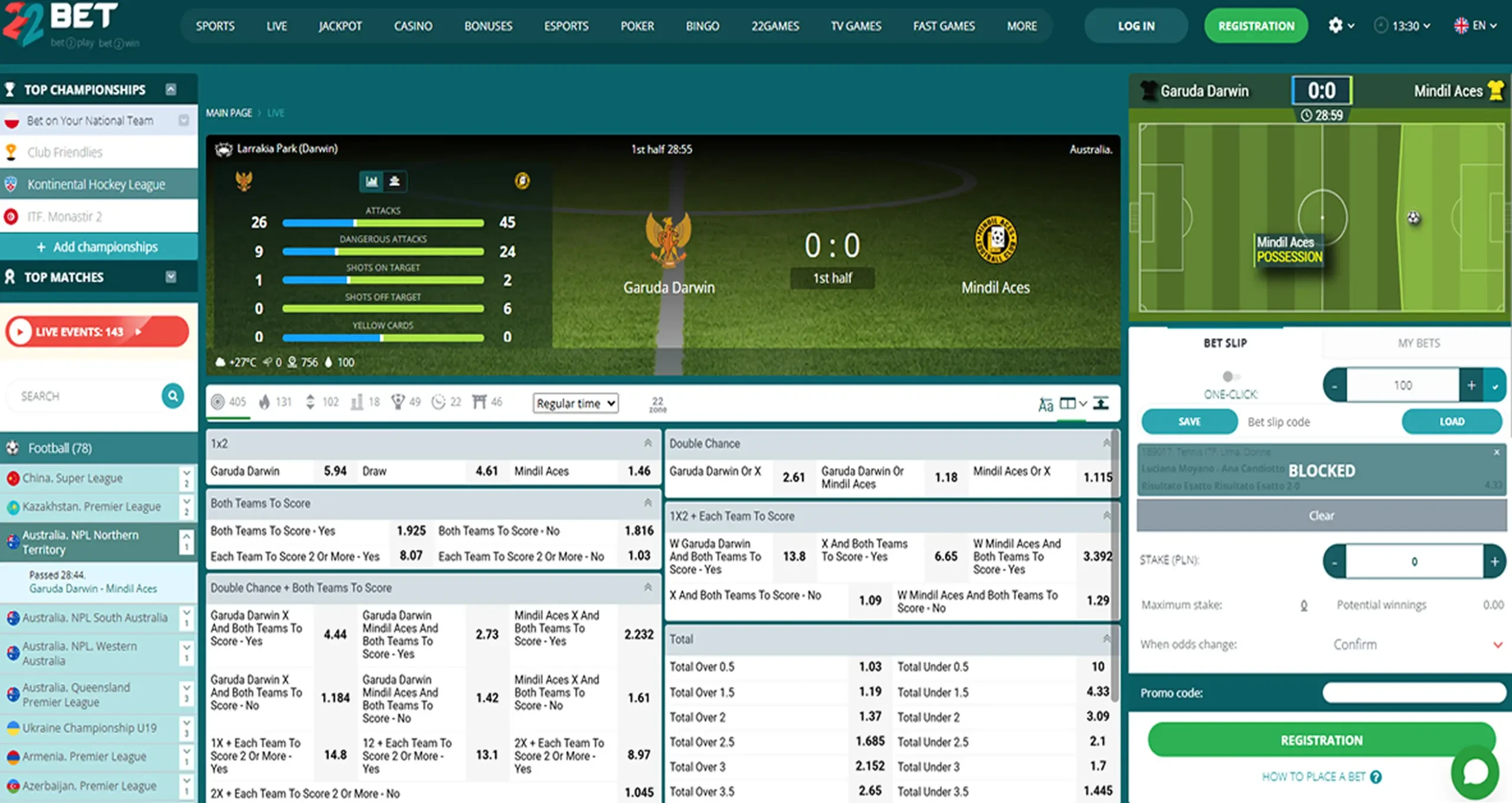
Task: Click the search magnifier button
Action: coord(172,396)
